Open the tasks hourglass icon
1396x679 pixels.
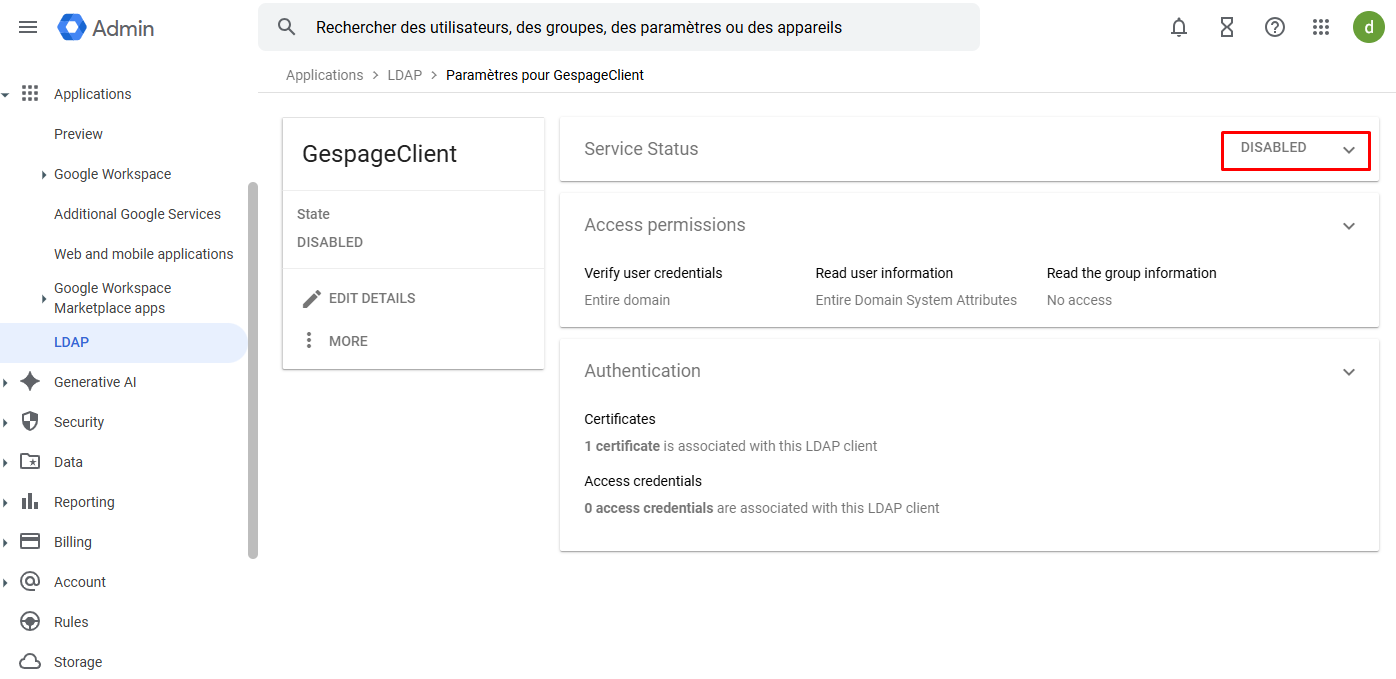point(1227,28)
